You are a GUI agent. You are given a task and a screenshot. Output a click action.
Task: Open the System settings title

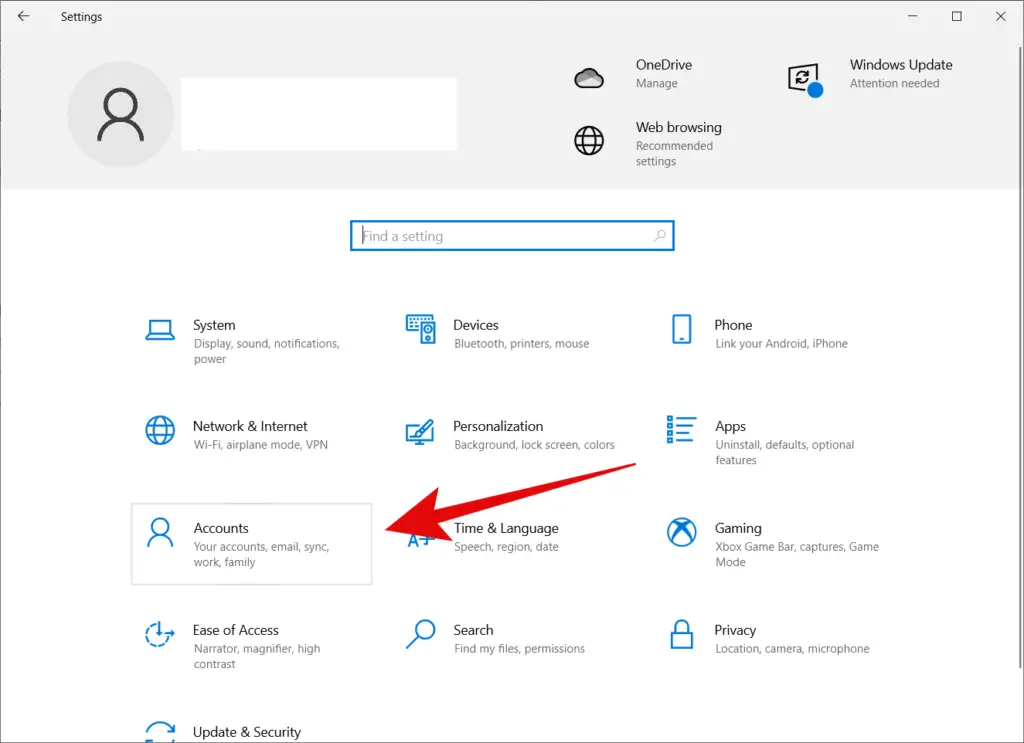click(214, 324)
